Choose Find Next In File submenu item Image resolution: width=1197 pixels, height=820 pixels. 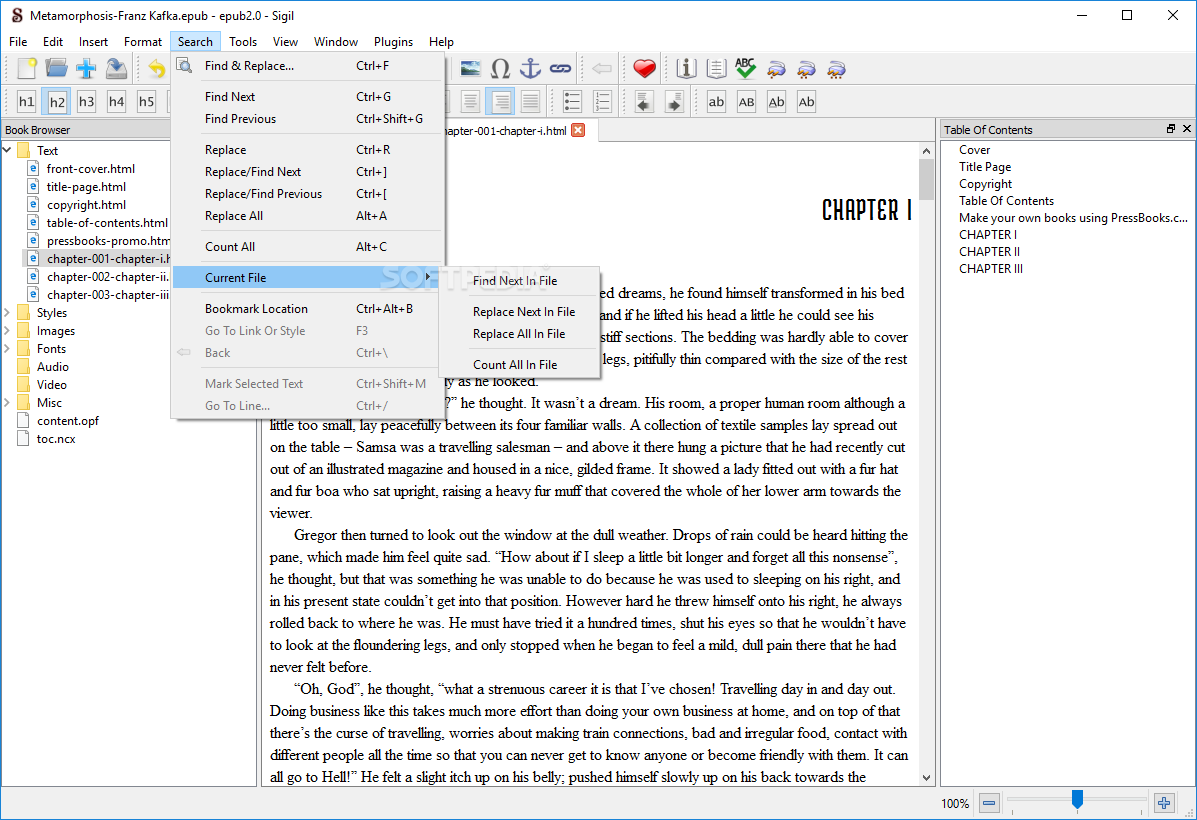[519, 280]
